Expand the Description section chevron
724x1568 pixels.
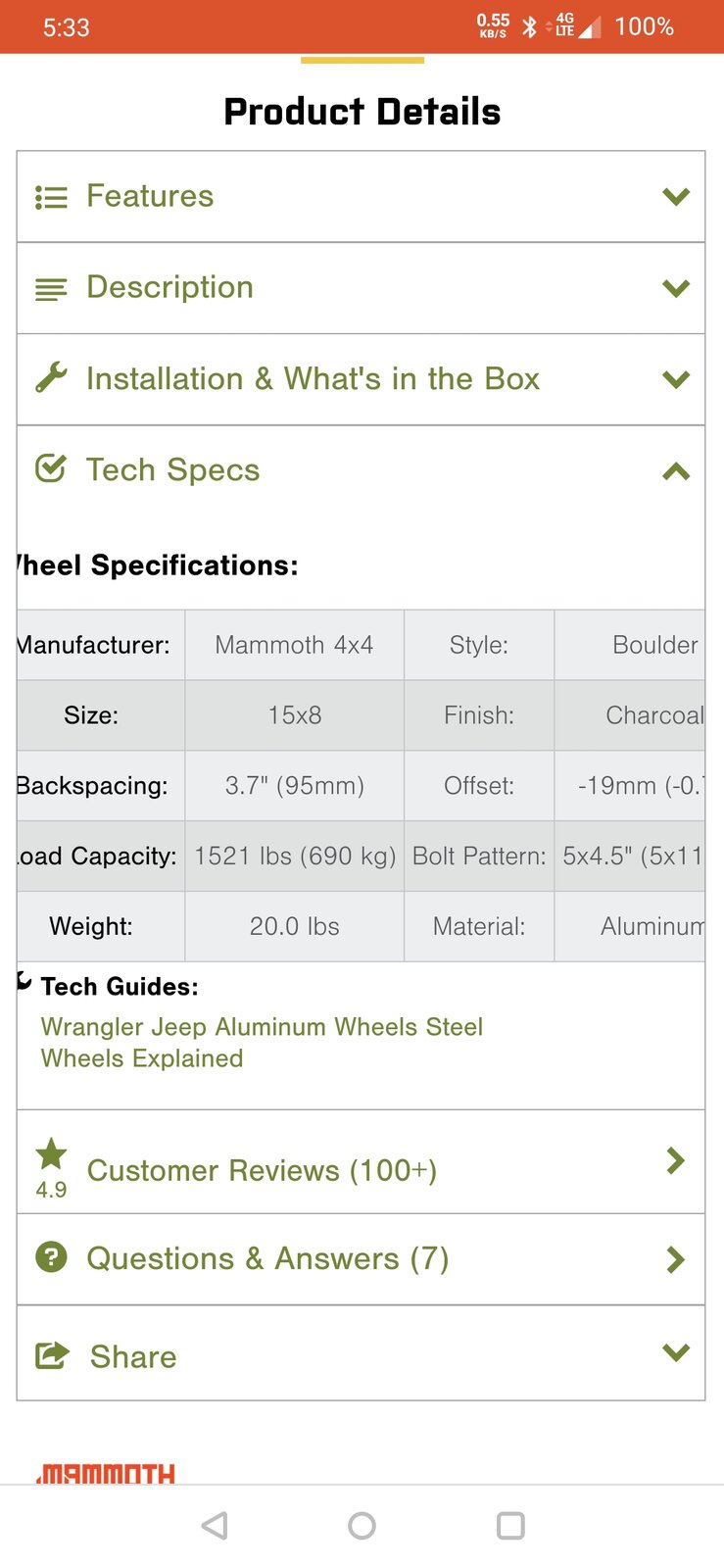(x=676, y=288)
